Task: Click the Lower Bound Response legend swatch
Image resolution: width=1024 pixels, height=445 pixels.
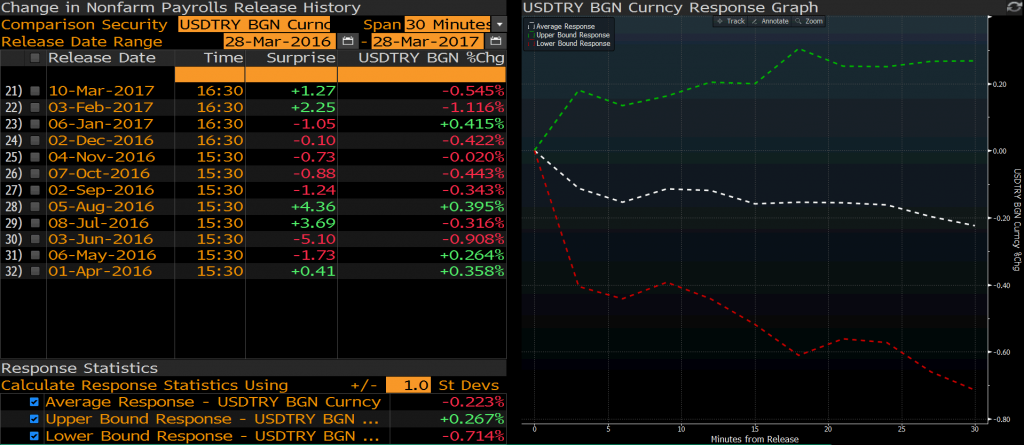Action: point(531,43)
